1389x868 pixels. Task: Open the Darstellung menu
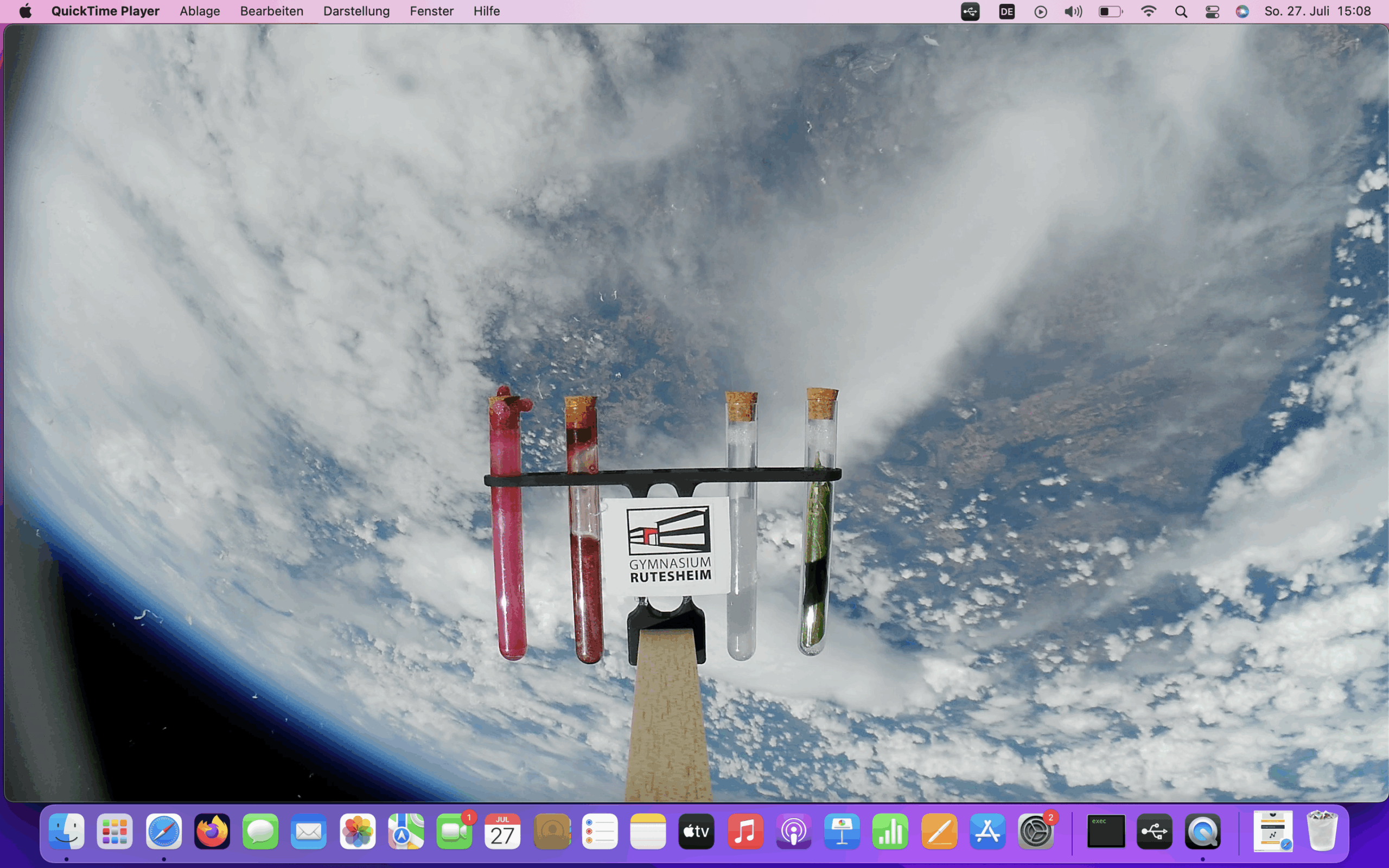tap(356, 11)
